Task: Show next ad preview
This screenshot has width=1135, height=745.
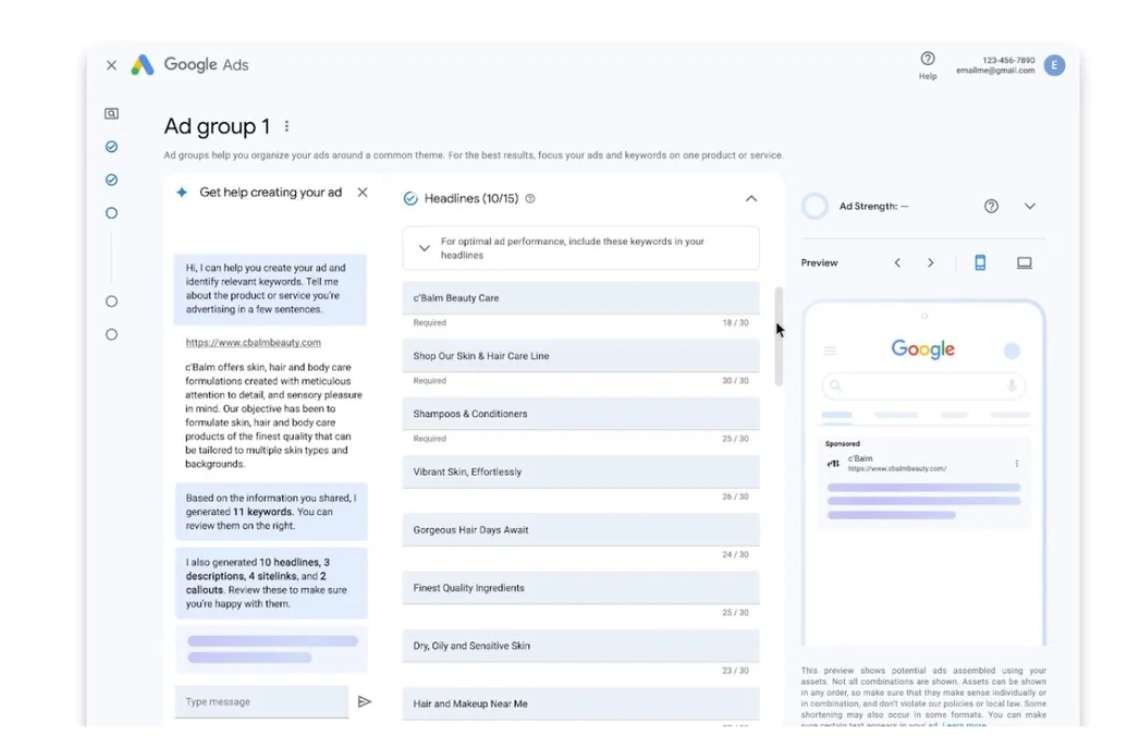Action: [x=931, y=263]
